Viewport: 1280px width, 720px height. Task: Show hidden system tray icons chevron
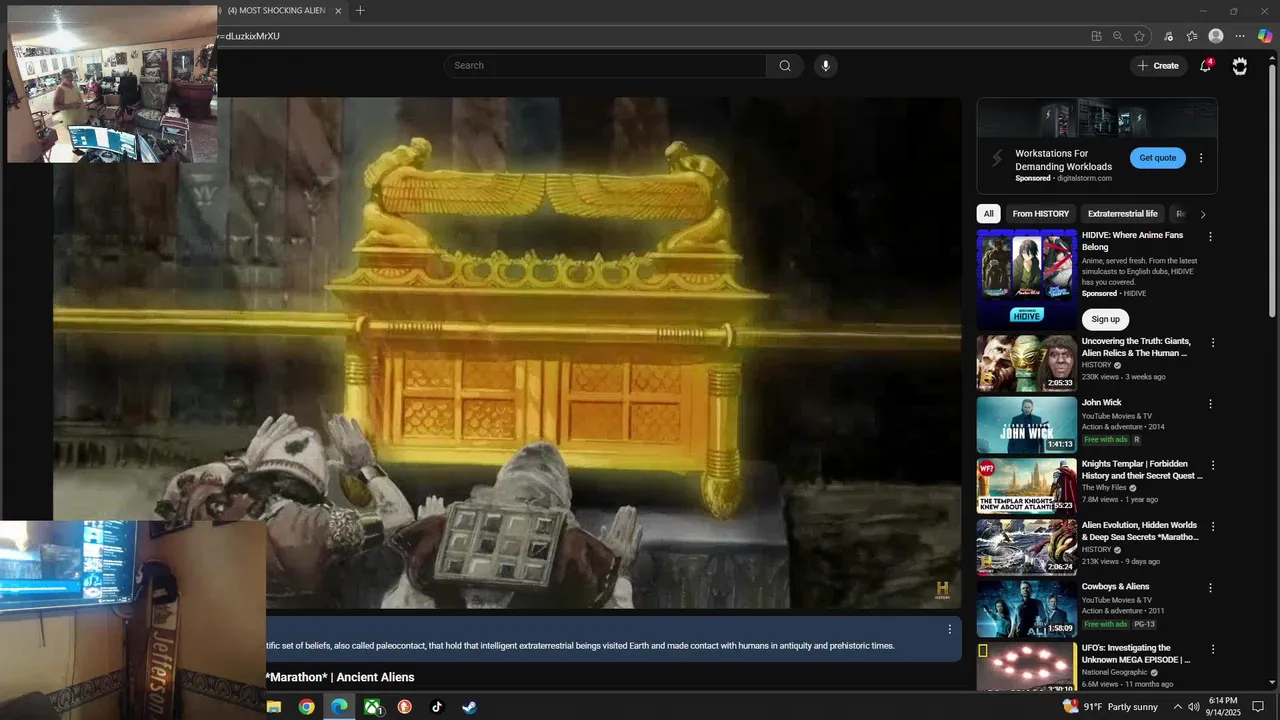1177,707
